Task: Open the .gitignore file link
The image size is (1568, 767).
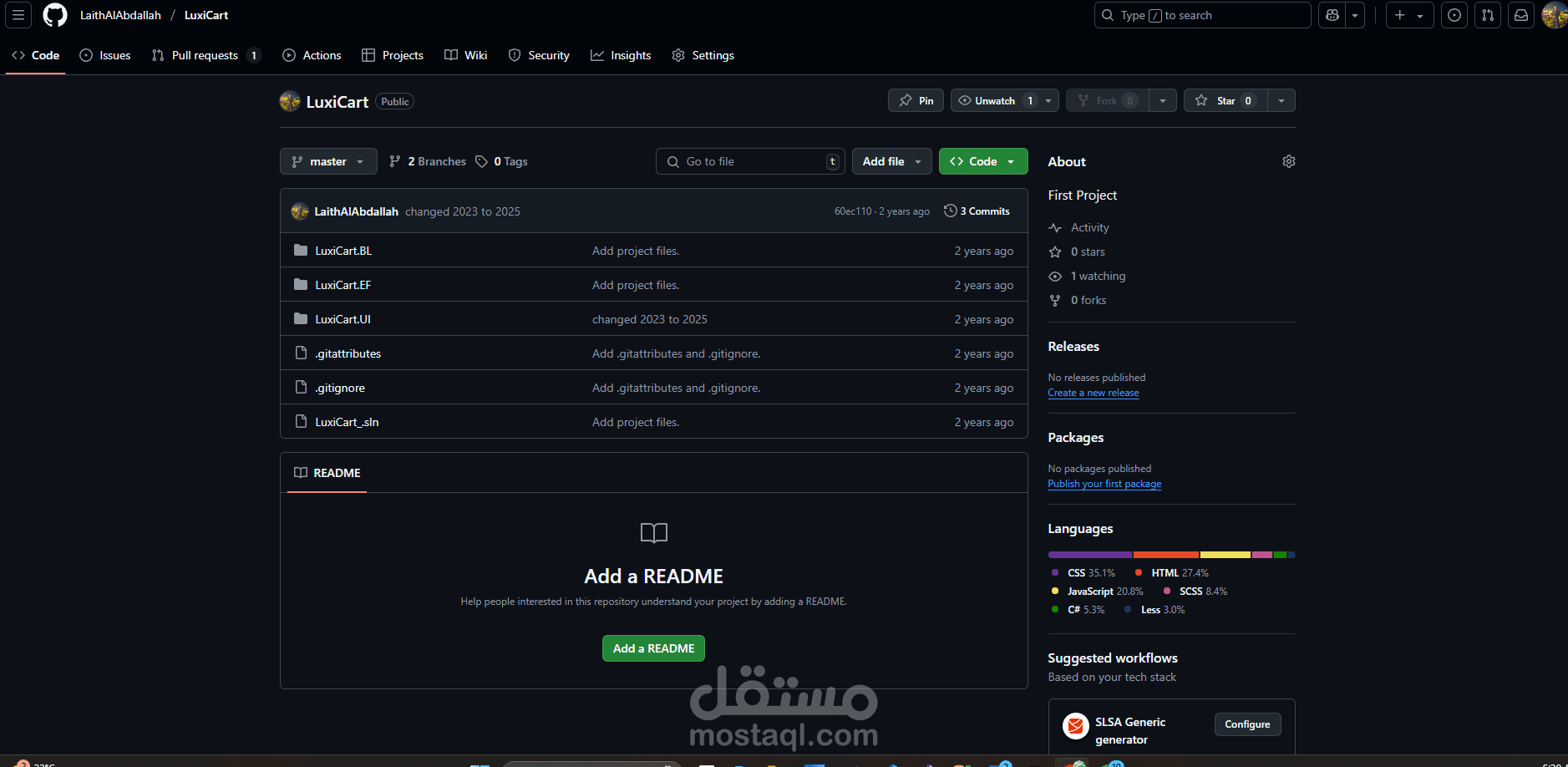Action: pyautogui.click(x=340, y=388)
